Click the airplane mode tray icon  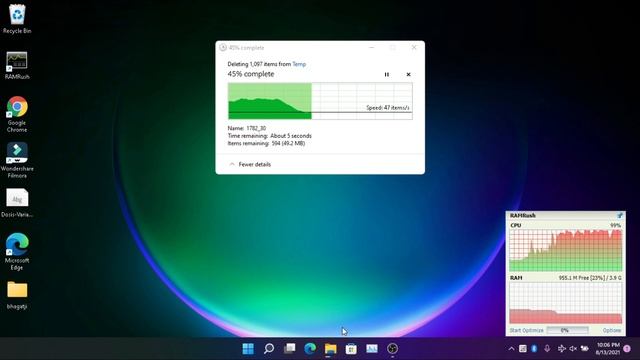561,349
